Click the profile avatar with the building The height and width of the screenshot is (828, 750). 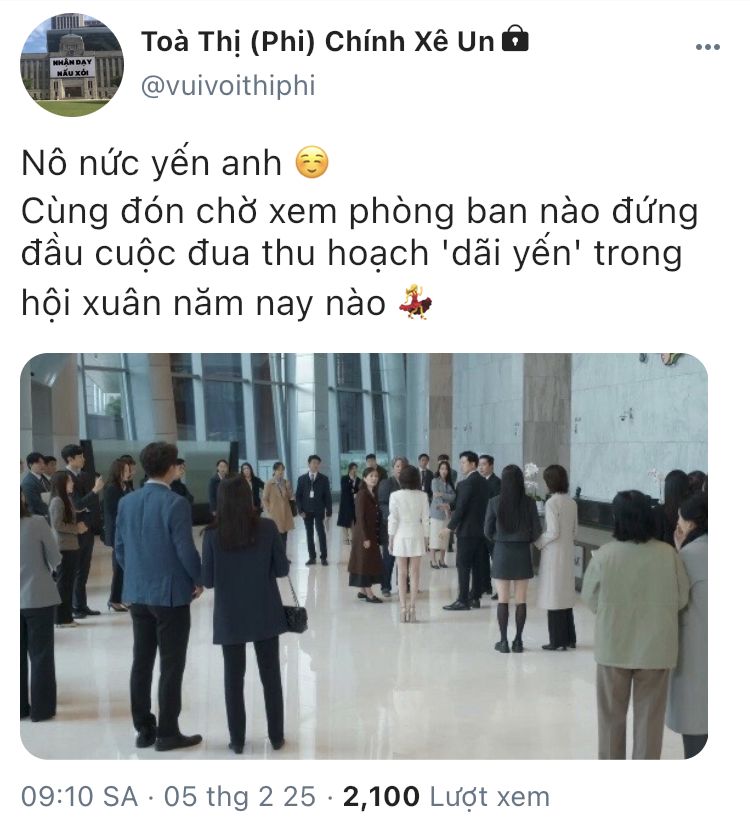pyautogui.click(x=72, y=64)
